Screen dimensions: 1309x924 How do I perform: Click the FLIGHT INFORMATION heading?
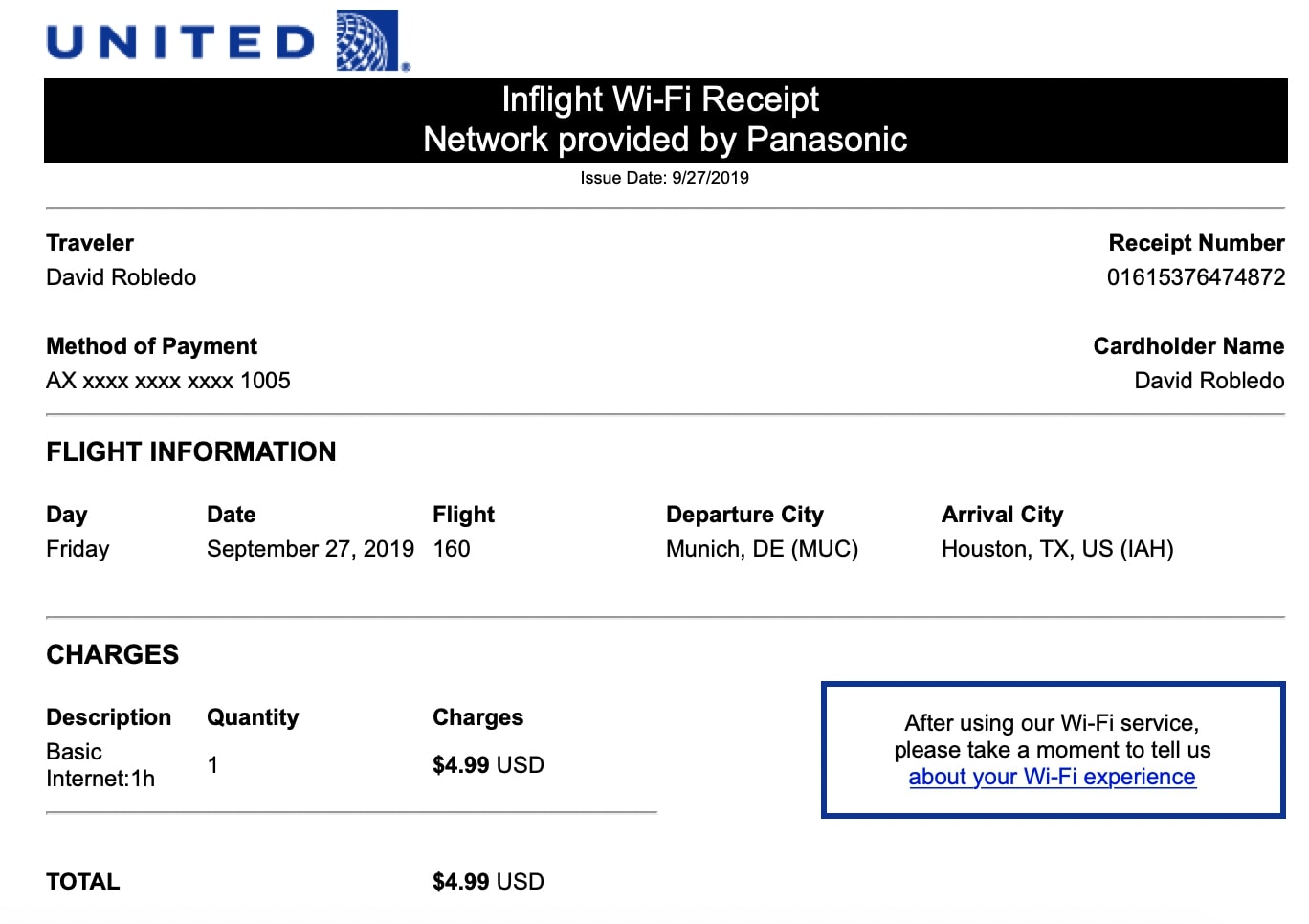(191, 451)
